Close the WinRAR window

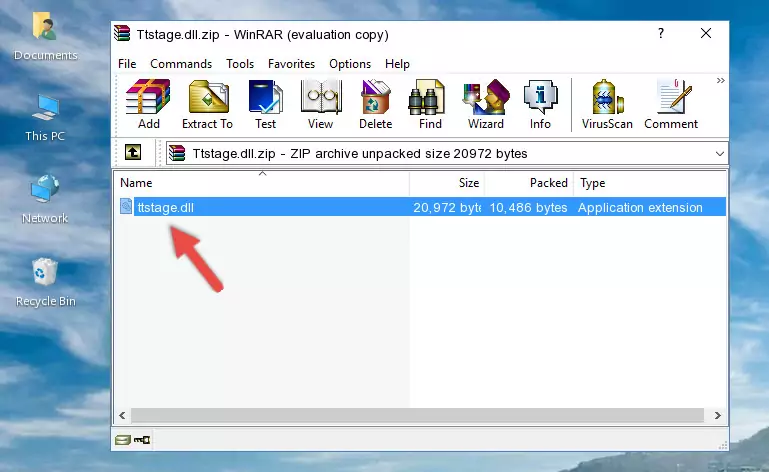tap(706, 33)
